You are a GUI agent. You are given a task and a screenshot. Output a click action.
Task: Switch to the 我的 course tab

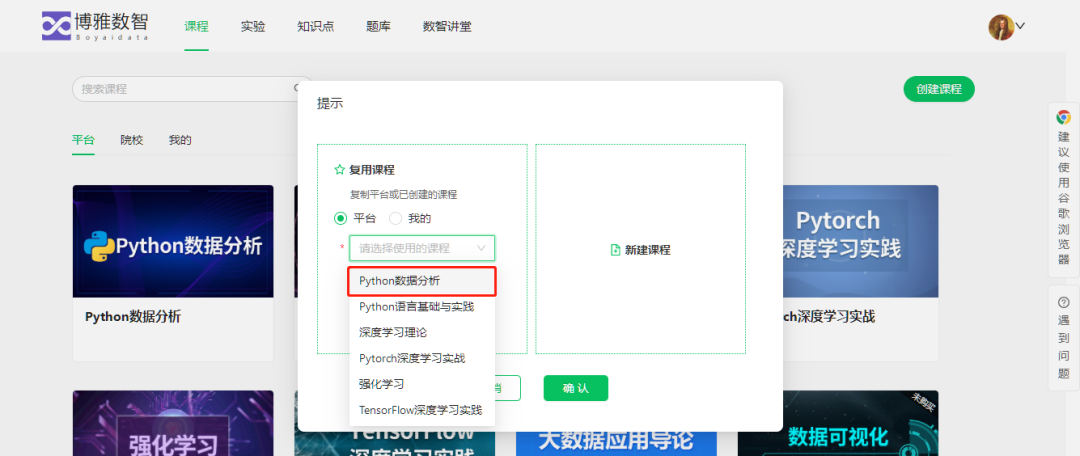[180, 140]
